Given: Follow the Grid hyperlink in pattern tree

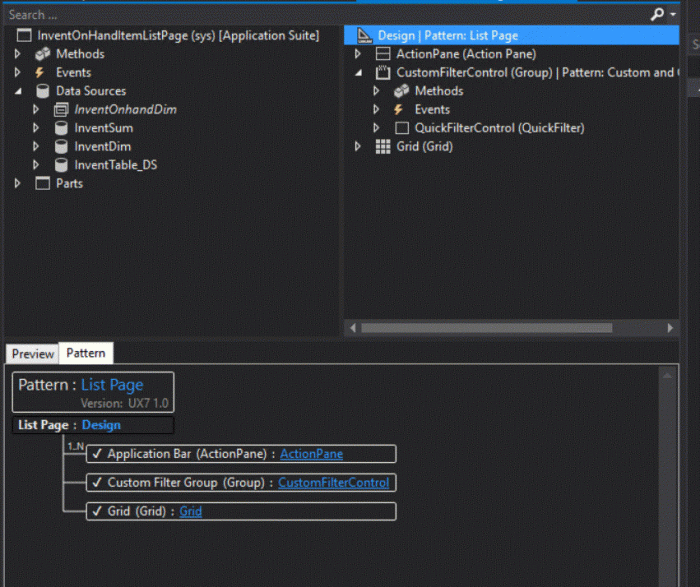Looking at the screenshot, I should click(x=191, y=511).
